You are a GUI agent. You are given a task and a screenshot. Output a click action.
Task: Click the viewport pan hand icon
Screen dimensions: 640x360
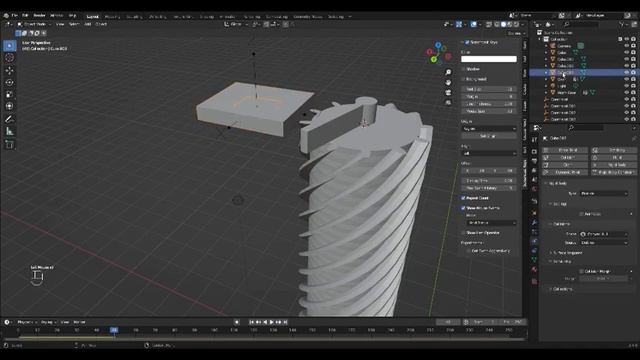pos(448,82)
